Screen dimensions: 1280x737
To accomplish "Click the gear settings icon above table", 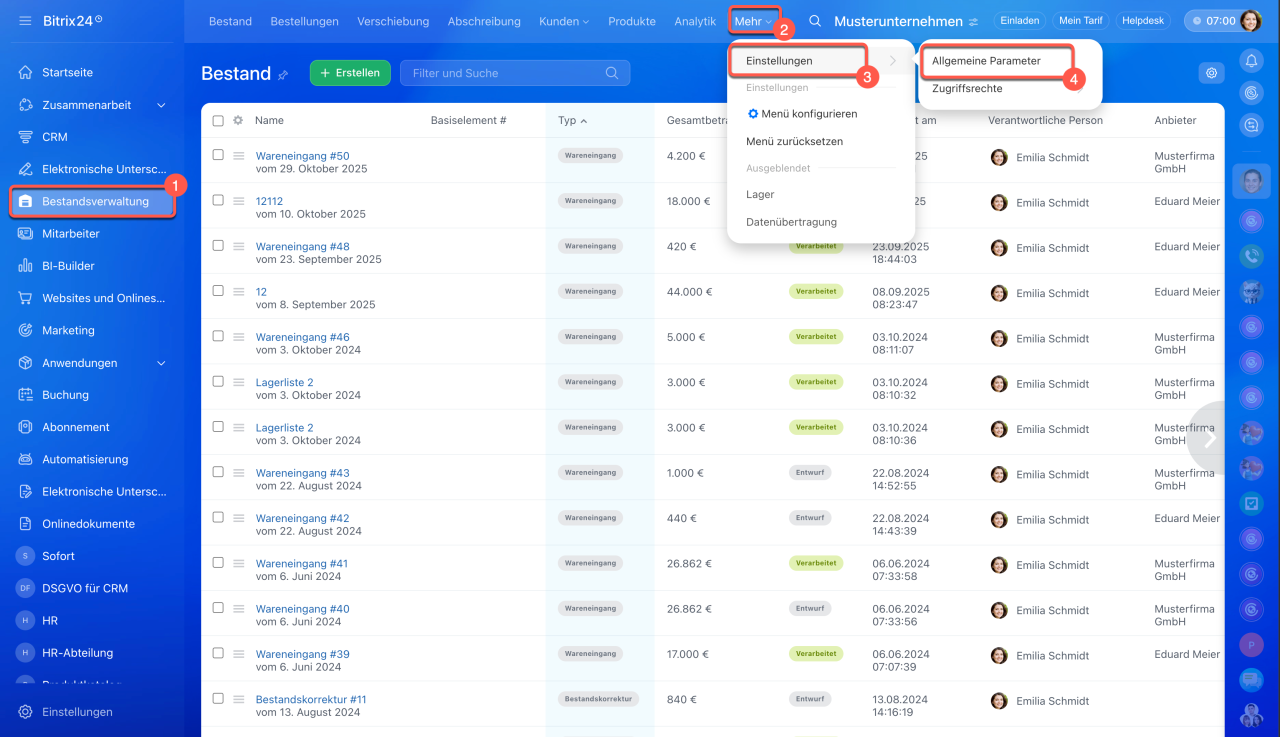I will click(1211, 73).
